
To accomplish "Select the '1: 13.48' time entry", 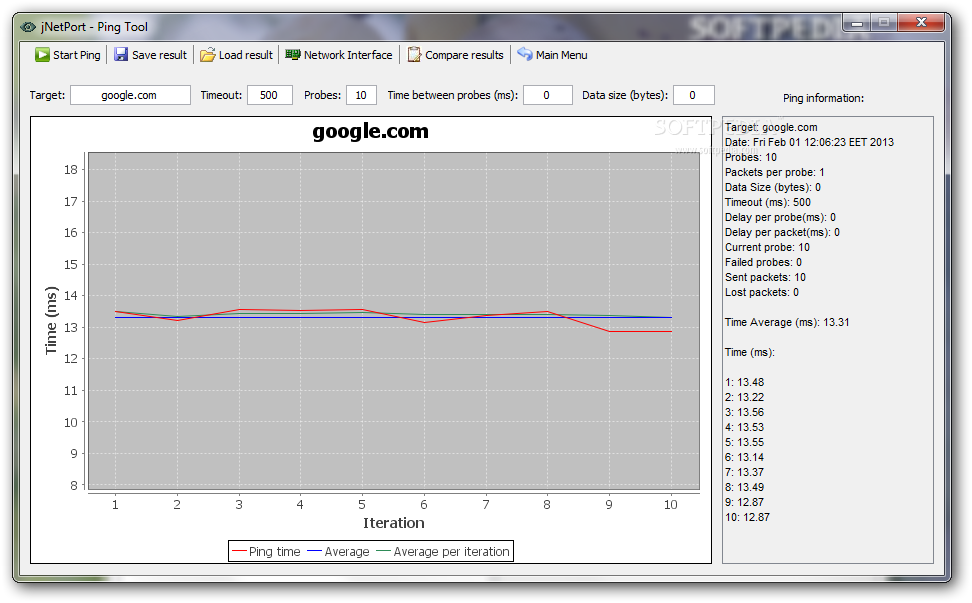I will (x=744, y=382).
